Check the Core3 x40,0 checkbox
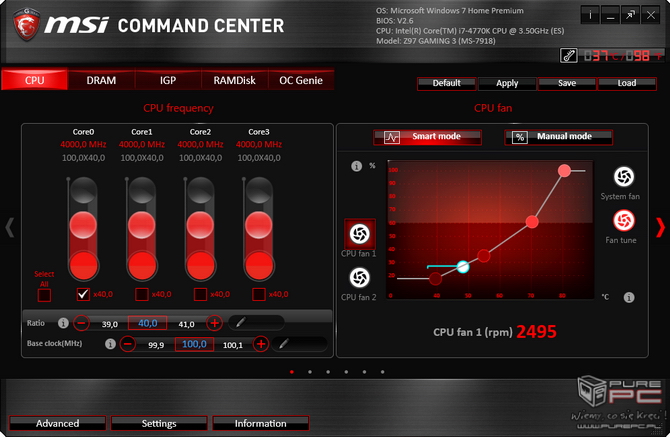 259,294
